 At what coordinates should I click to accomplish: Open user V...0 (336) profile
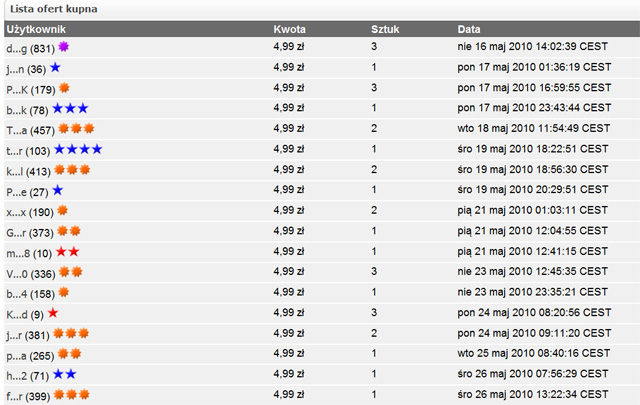click(x=30, y=272)
